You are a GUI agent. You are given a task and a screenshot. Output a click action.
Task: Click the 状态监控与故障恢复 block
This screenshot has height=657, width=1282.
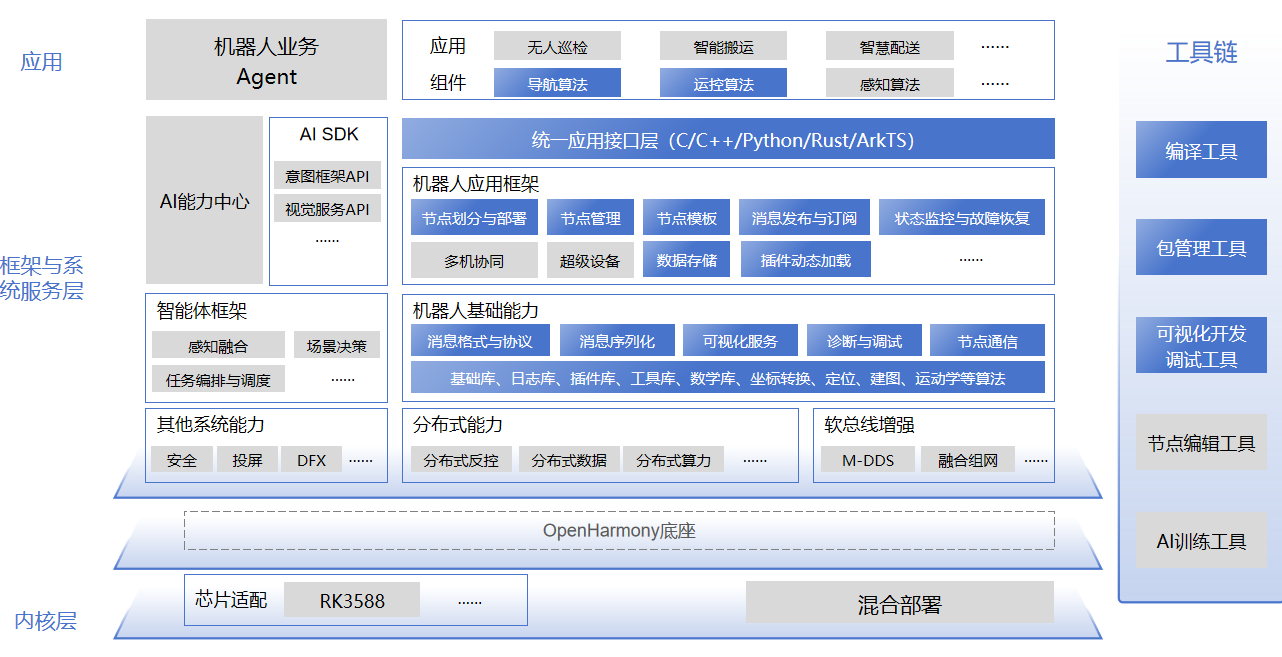(961, 217)
